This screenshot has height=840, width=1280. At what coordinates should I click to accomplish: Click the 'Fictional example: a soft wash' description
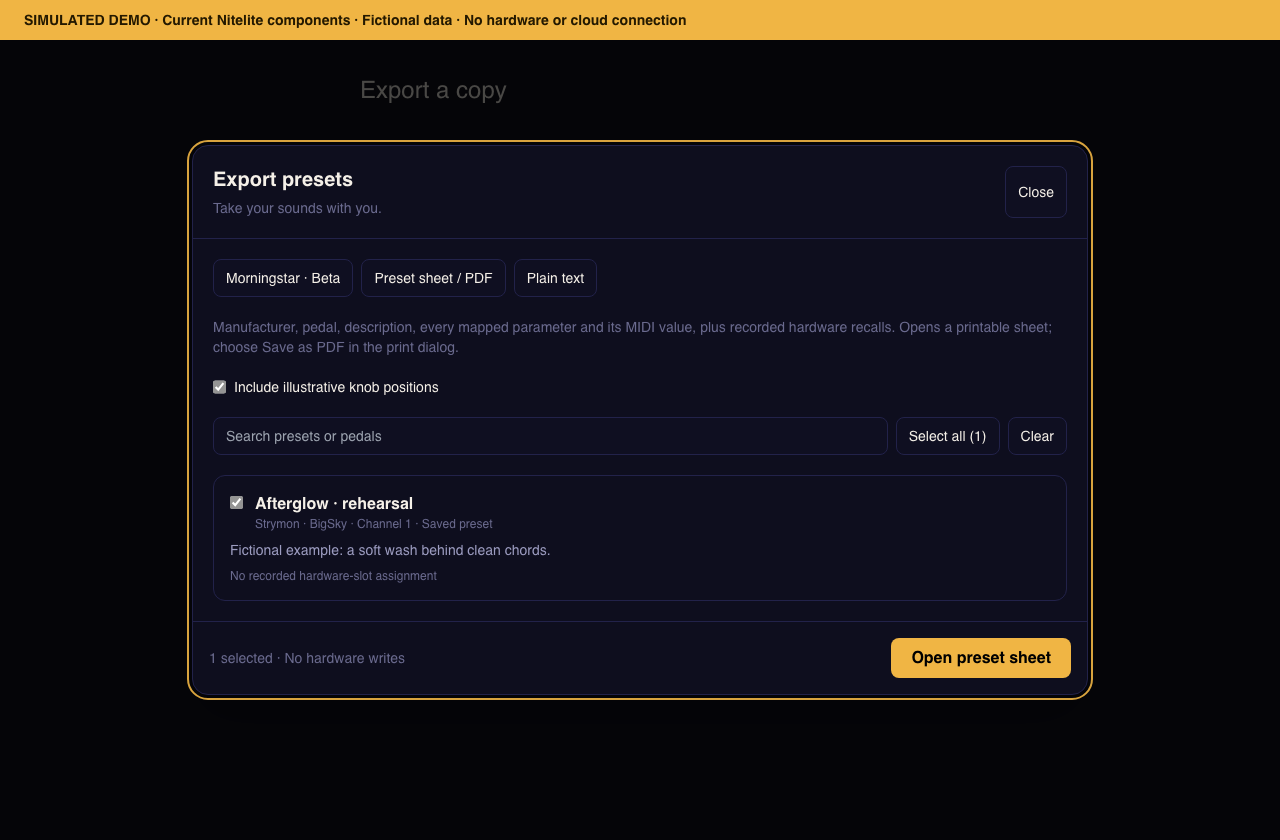[390, 550]
